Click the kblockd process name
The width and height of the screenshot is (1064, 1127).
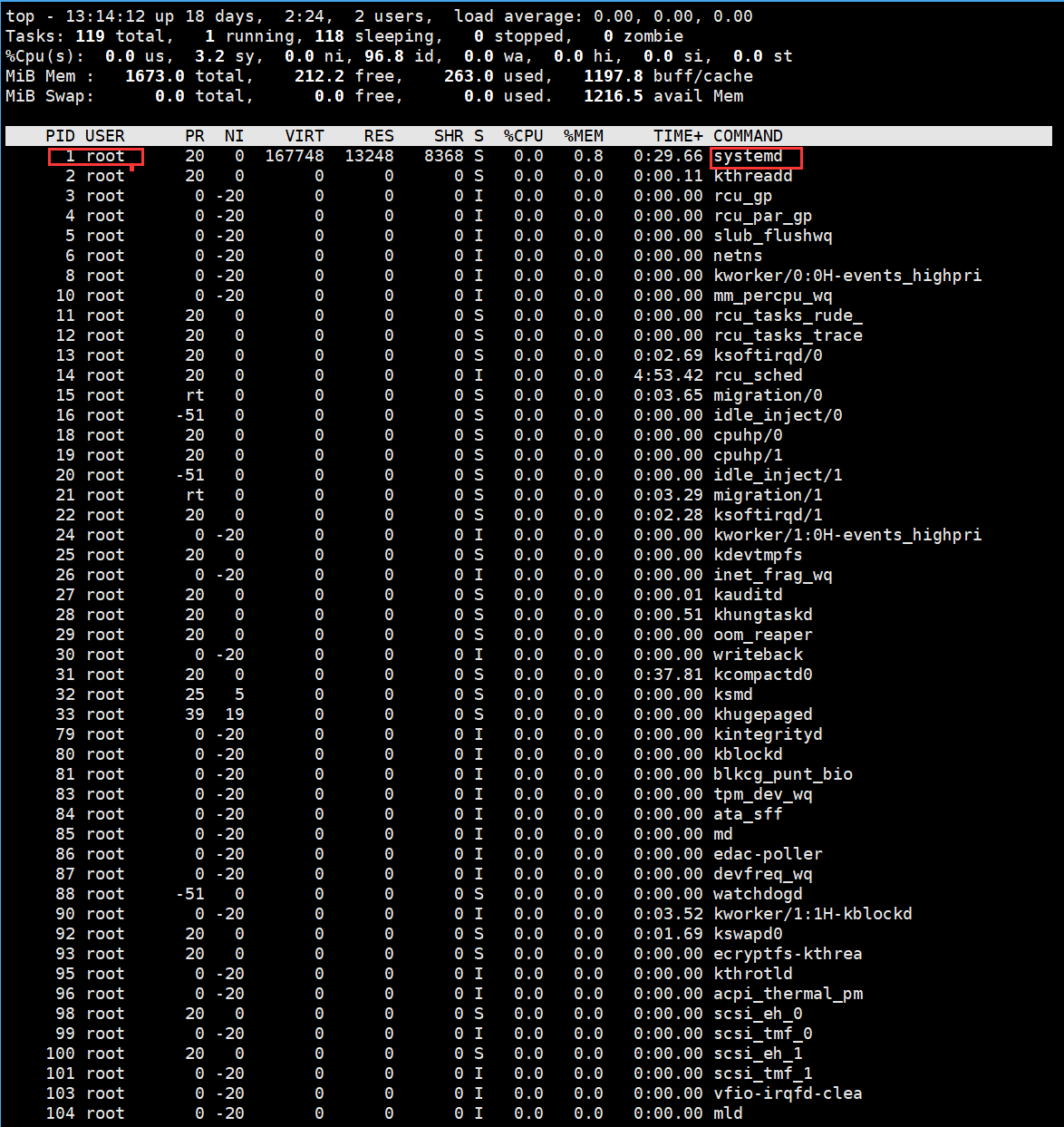[x=748, y=754]
